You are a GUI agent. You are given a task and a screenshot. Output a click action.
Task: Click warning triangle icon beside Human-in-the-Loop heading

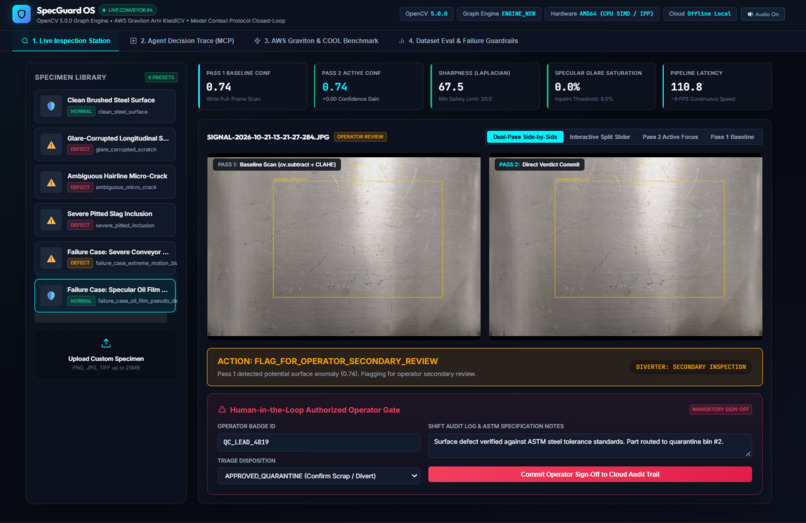[222, 409]
